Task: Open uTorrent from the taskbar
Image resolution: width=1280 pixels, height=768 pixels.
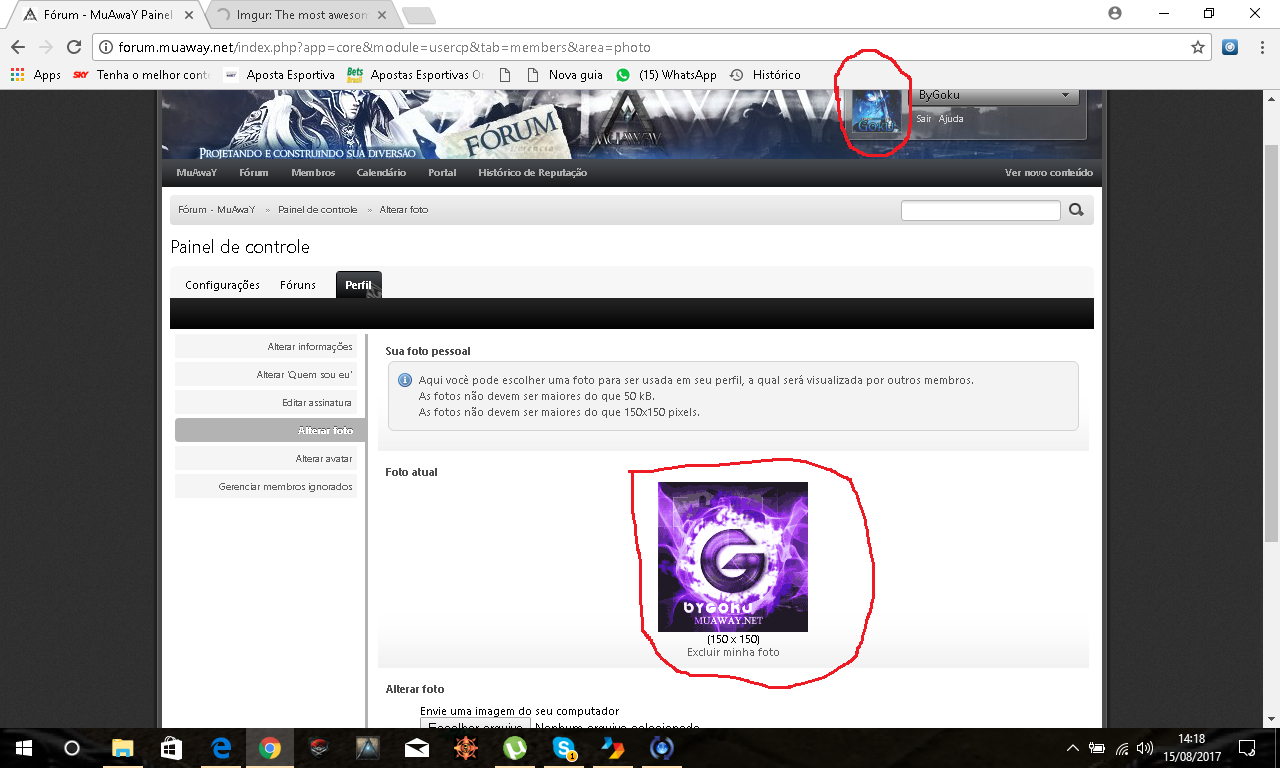Action: tap(515, 748)
